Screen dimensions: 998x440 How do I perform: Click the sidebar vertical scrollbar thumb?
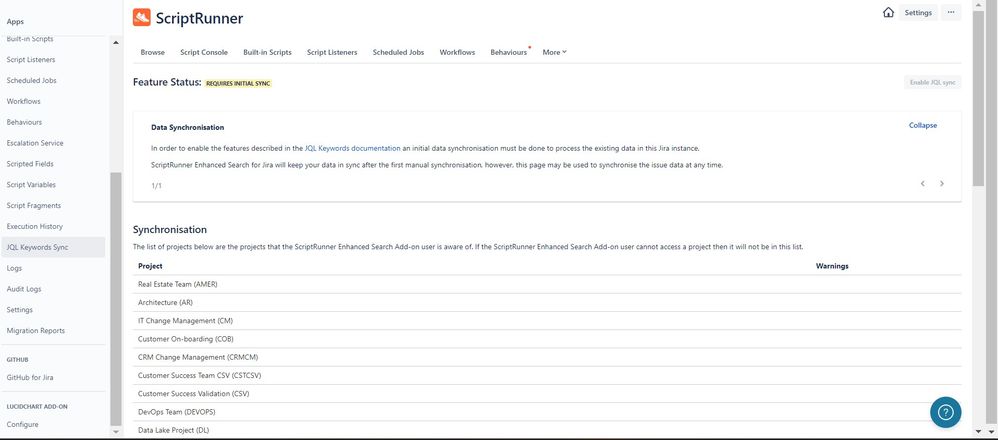tap(115, 299)
